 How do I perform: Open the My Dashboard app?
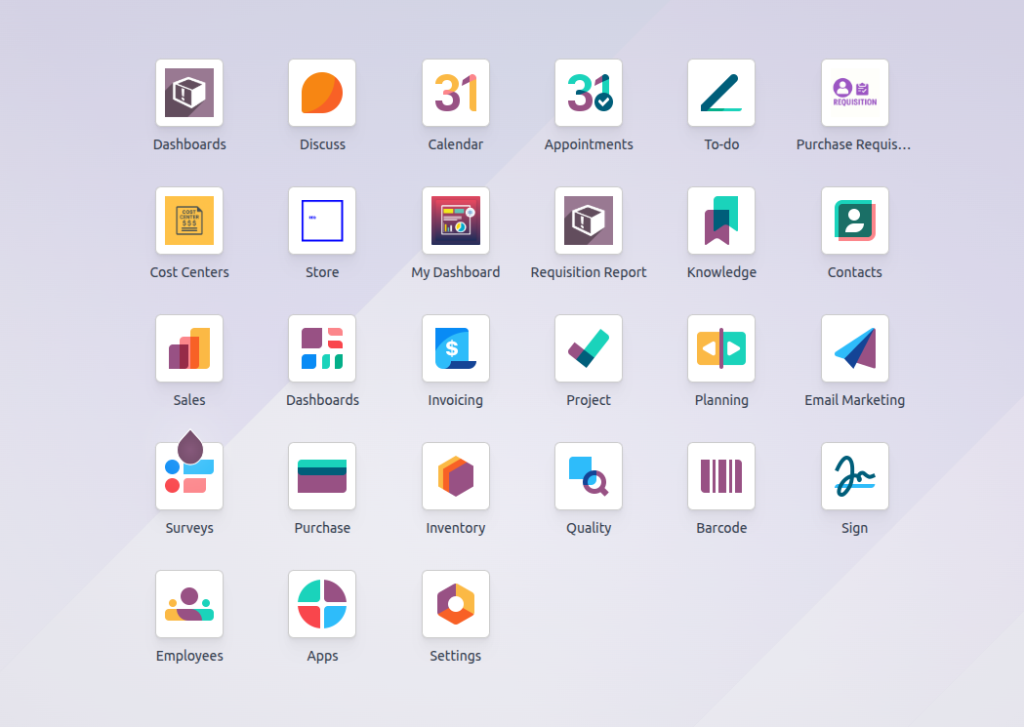coord(455,221)
